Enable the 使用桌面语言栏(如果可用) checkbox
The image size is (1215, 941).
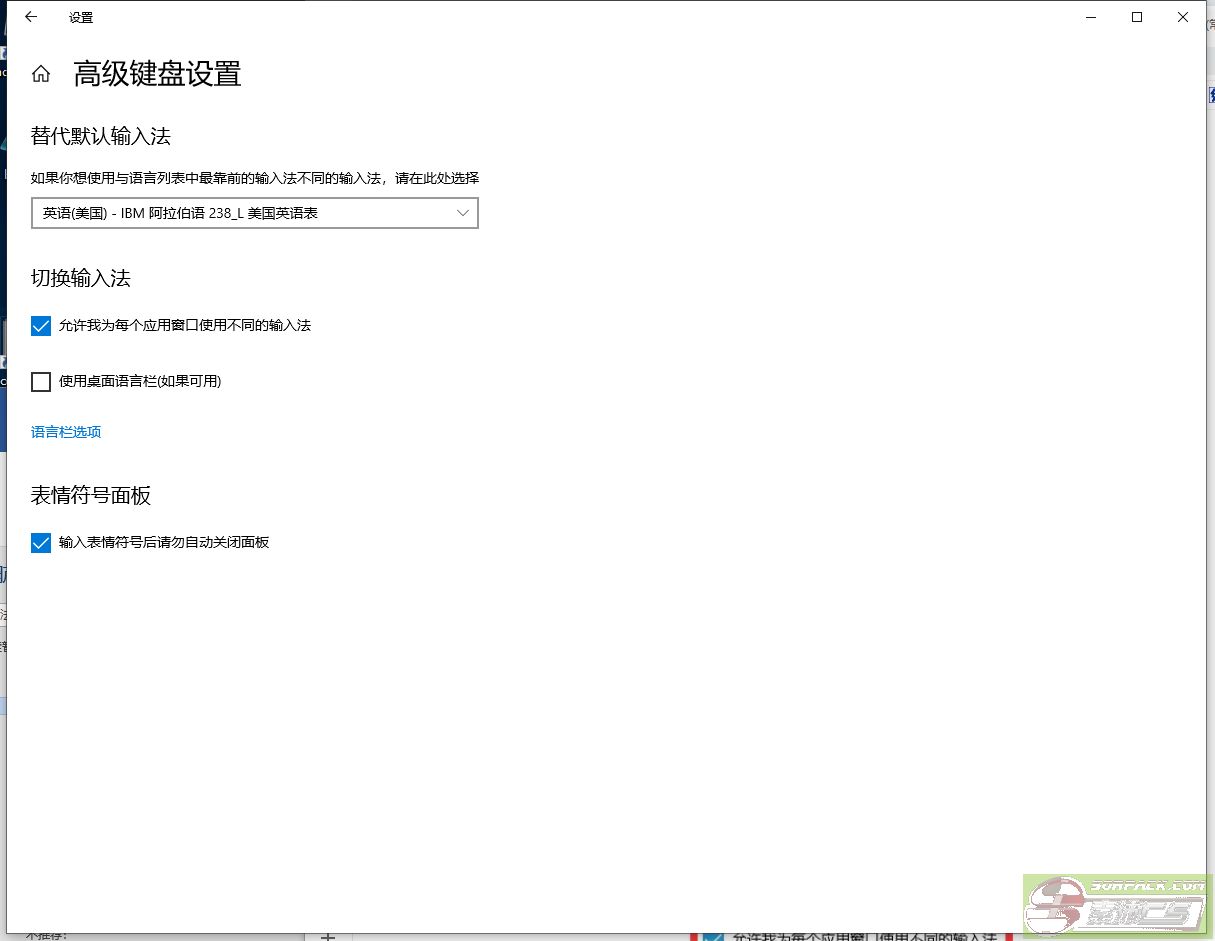point(41,382)
